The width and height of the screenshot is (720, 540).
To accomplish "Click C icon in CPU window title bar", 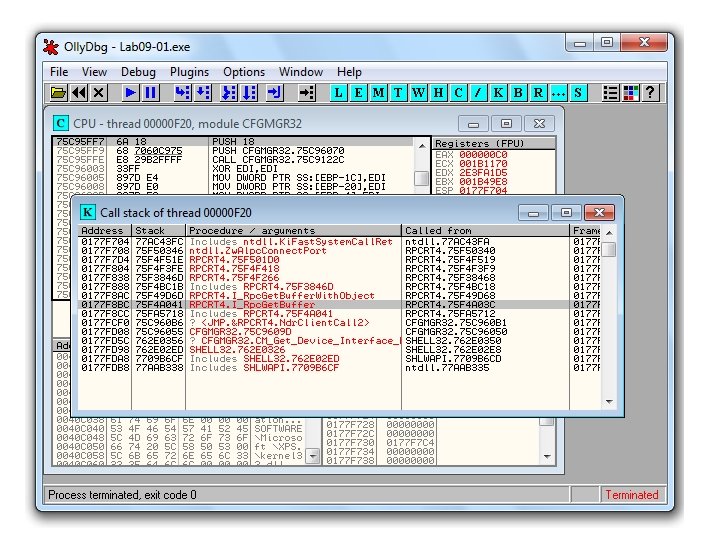I will (x=61, y=124).
